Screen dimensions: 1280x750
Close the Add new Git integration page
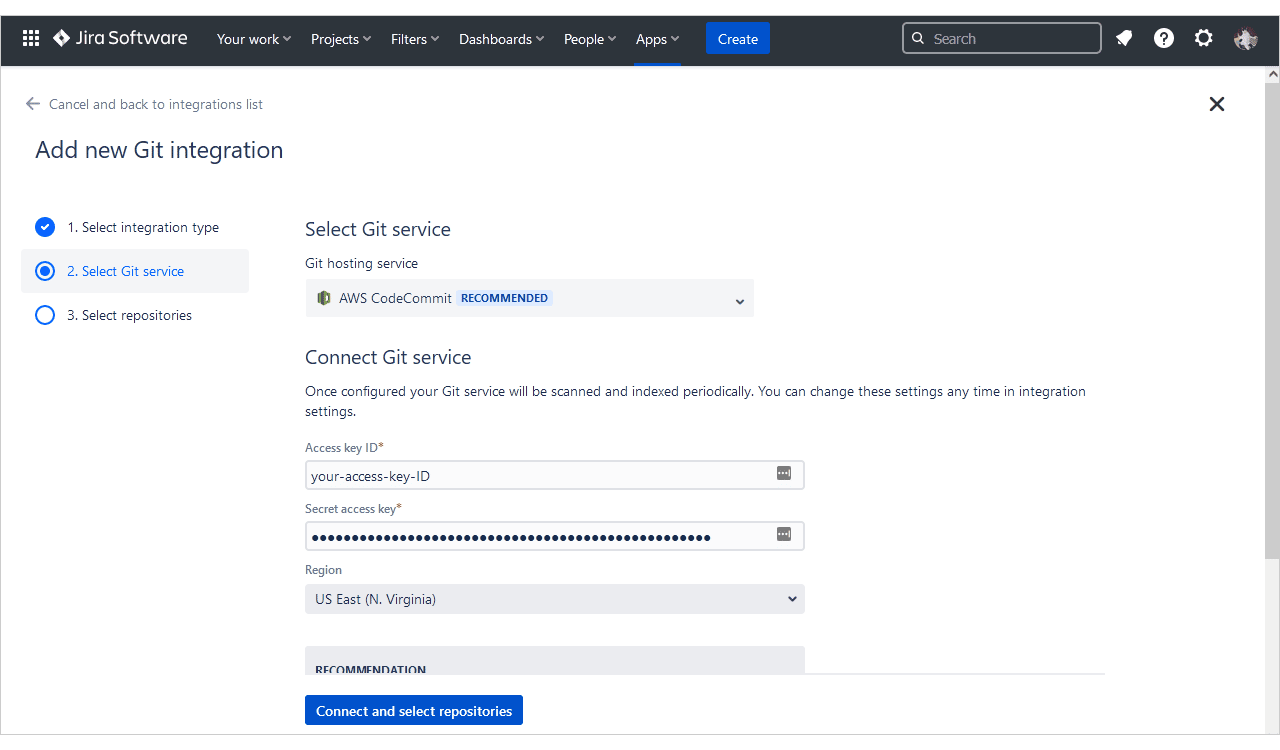[1216, 104]
